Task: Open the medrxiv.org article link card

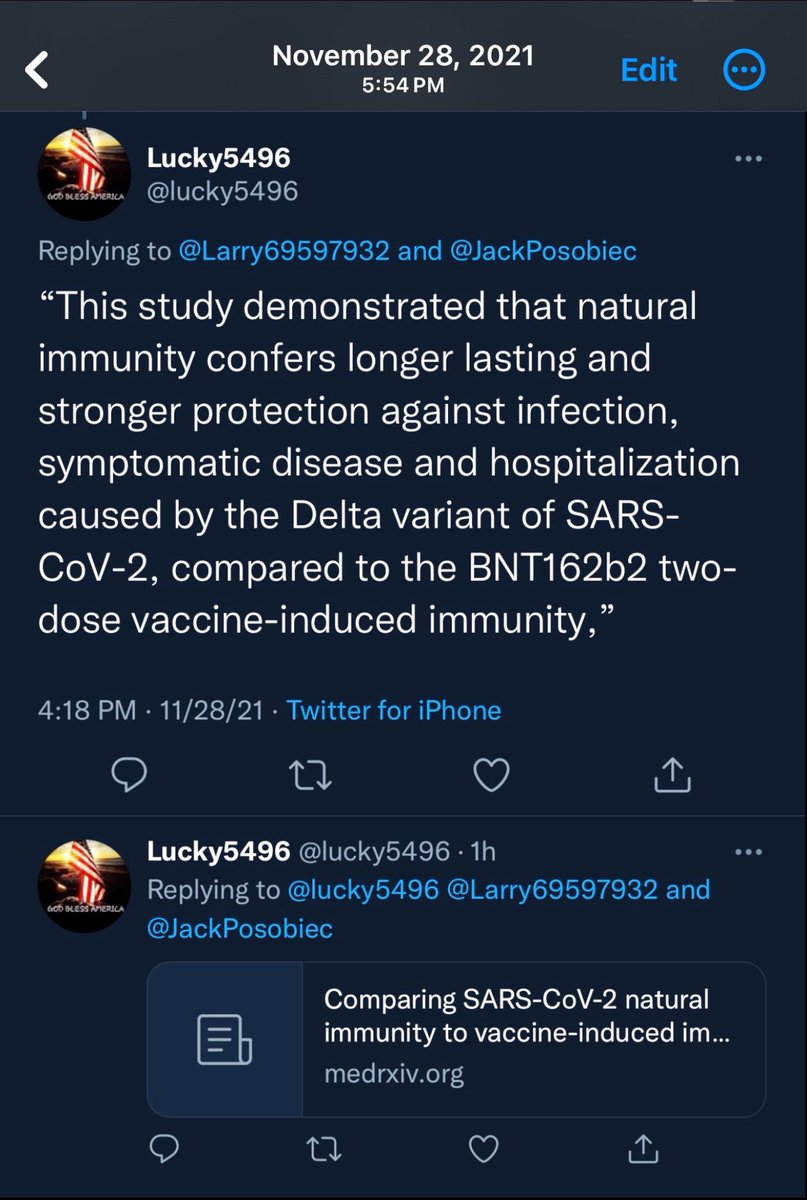Action: (x=456, y=1038)
